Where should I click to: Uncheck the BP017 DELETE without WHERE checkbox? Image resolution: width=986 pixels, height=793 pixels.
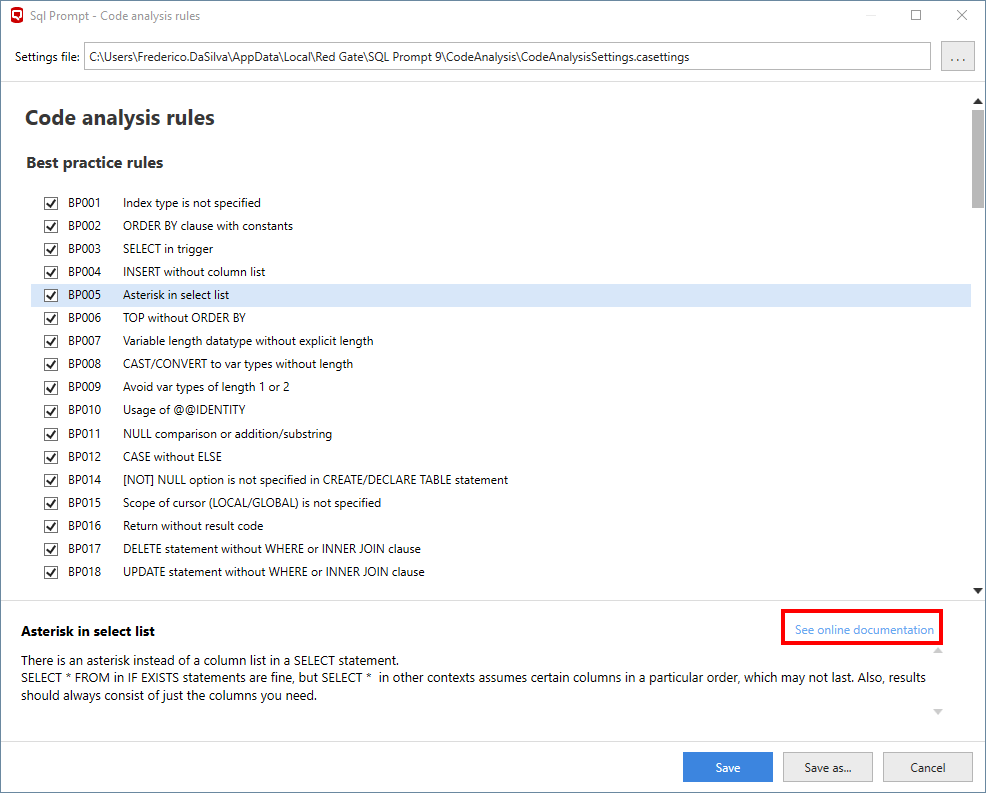[51, 549]
